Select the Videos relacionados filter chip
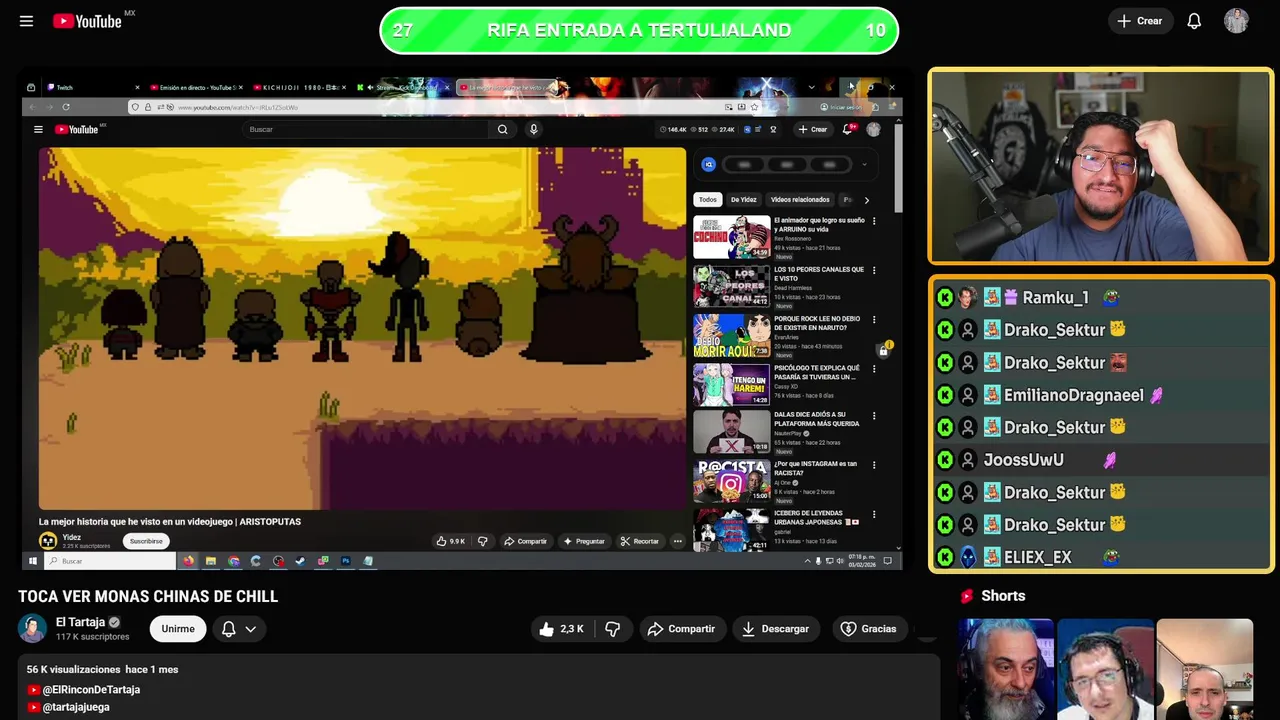The height and width of the screenshot is (720, 1280). click(800, 200)
